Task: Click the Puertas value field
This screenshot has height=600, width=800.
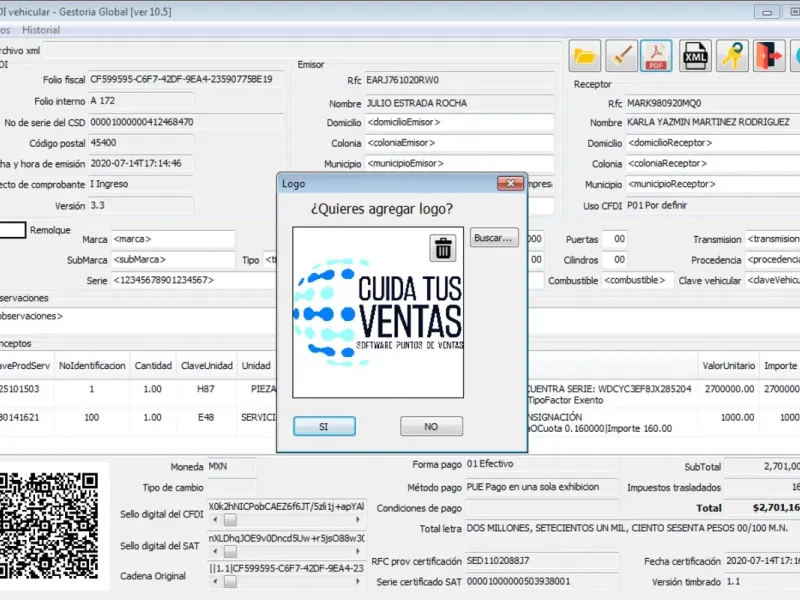Action: (x=614, y=239)
